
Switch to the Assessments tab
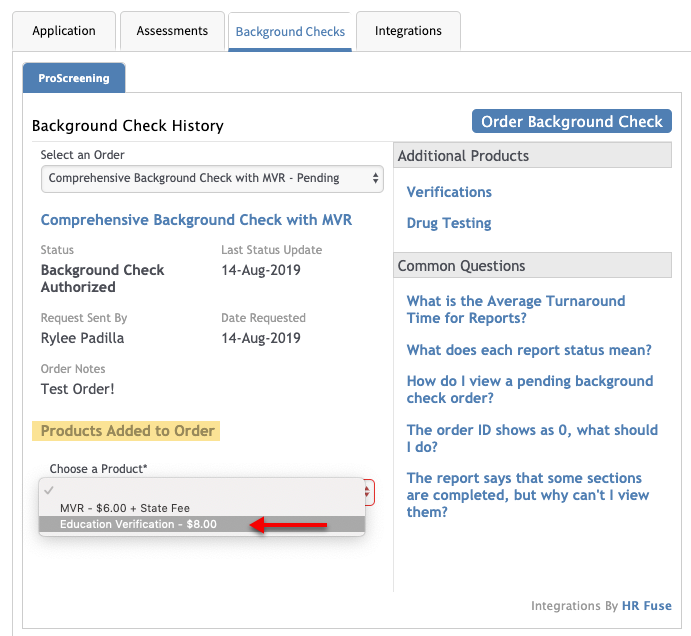pyautogui.click(x=172, y=31)
